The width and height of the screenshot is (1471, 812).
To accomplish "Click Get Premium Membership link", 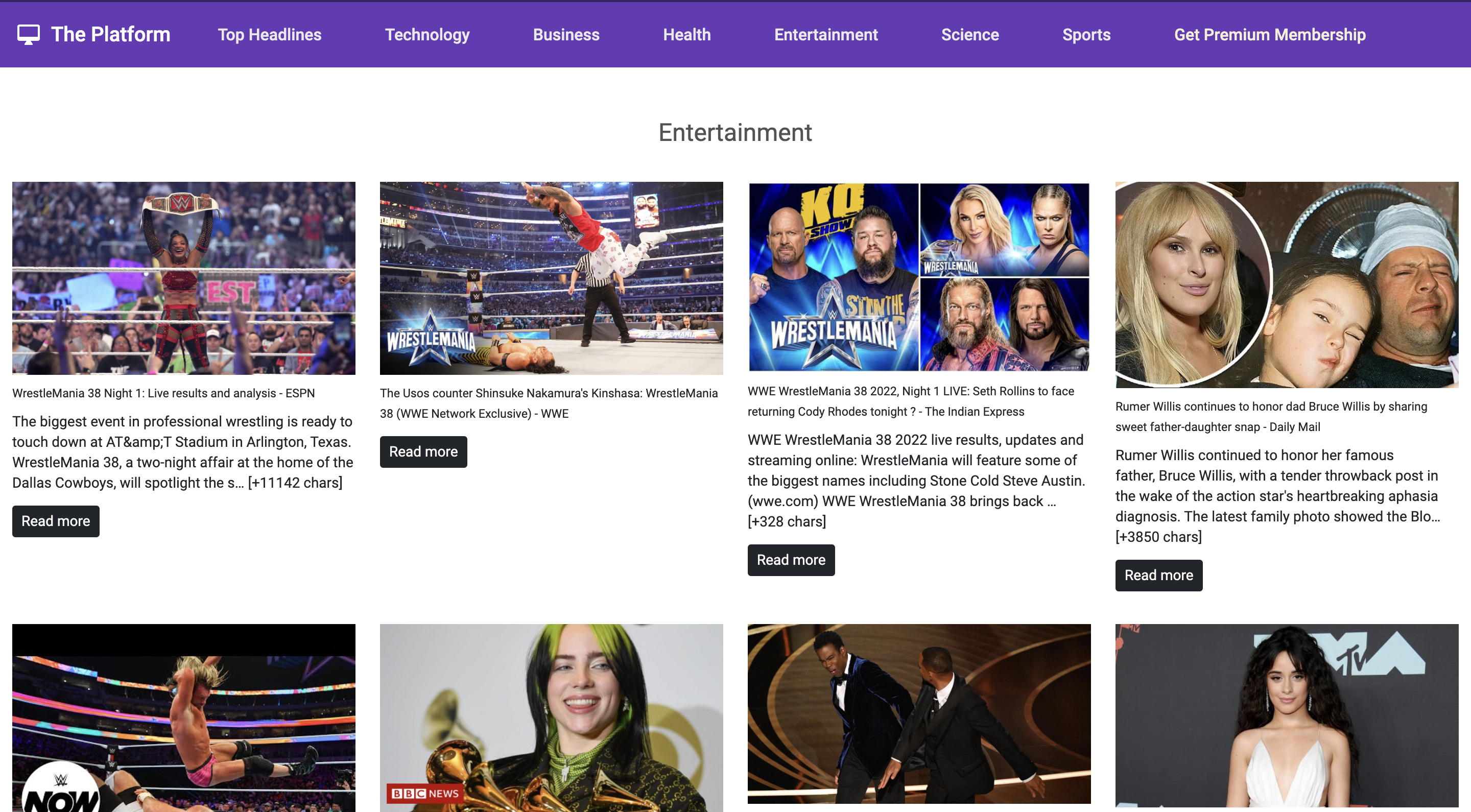I will point(1269,35).
